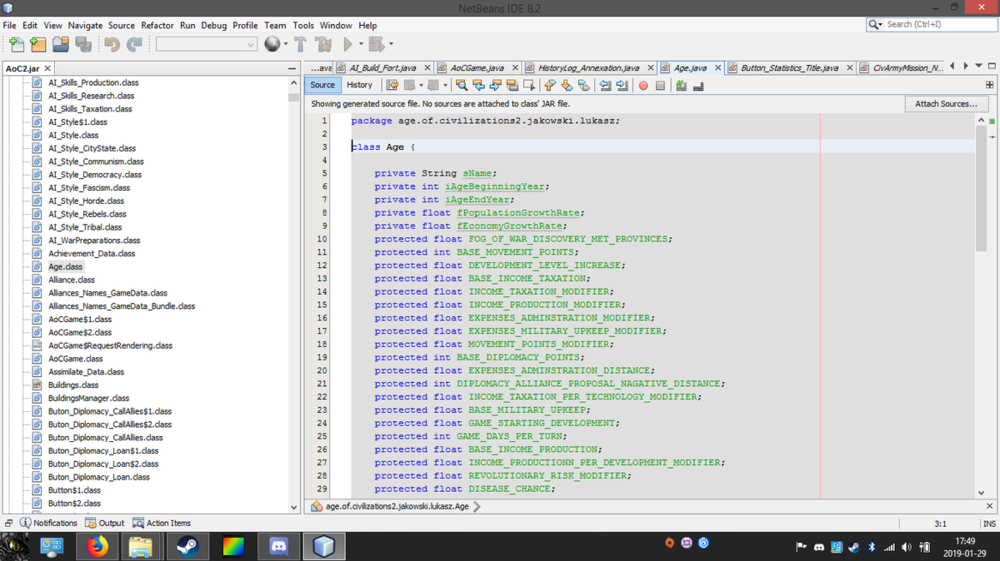The image size is (1000, 561).
Task: Click Shift Line Left icon
Action: point(605,85)
